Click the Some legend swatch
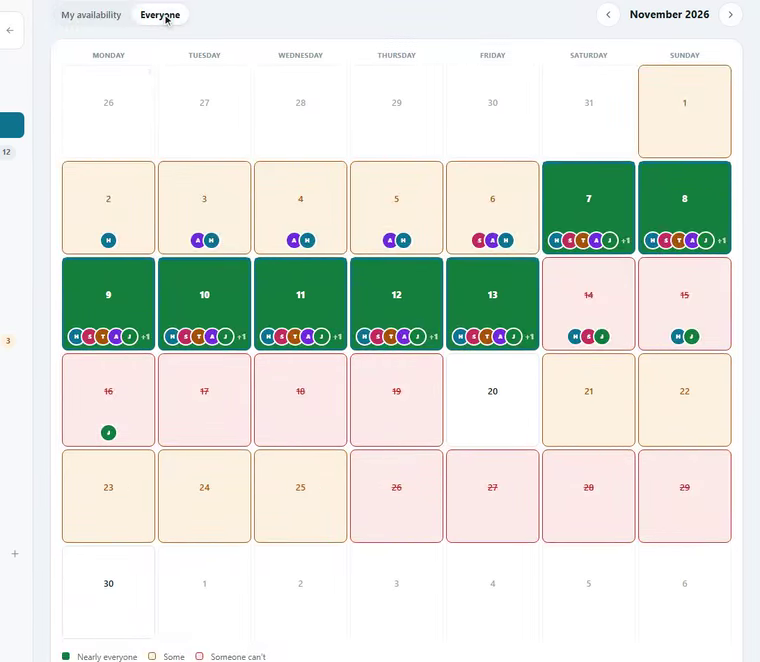Screen dimensions: 760x662 pyautogui.click(x=152, y=656)
